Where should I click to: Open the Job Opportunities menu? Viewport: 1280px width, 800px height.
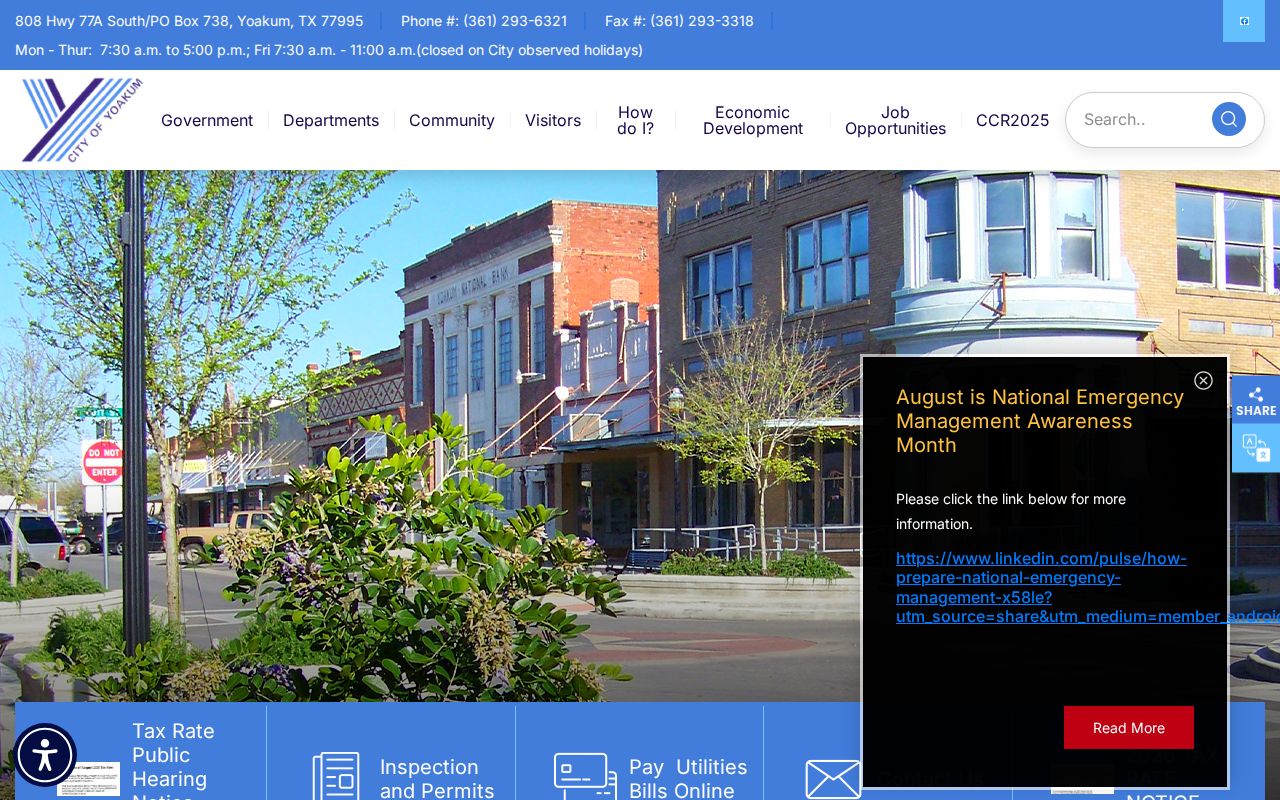tap(895, 120)
